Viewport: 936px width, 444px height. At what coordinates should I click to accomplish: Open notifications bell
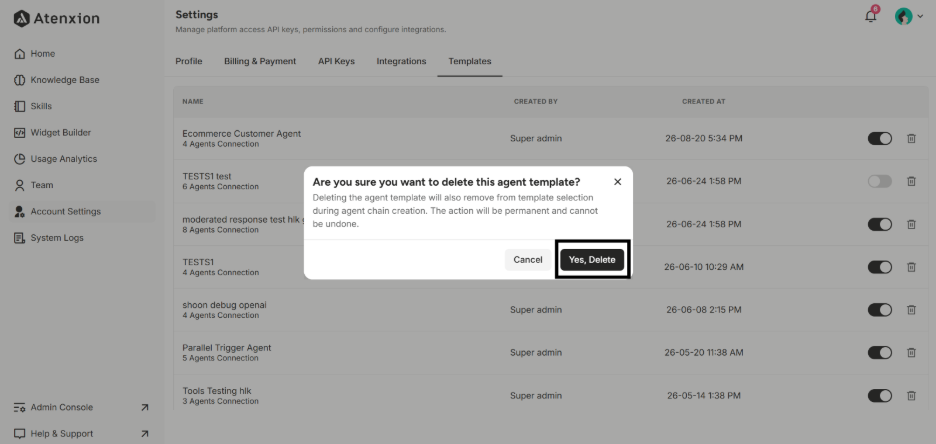pyautogui.click(x=871, y=16)
